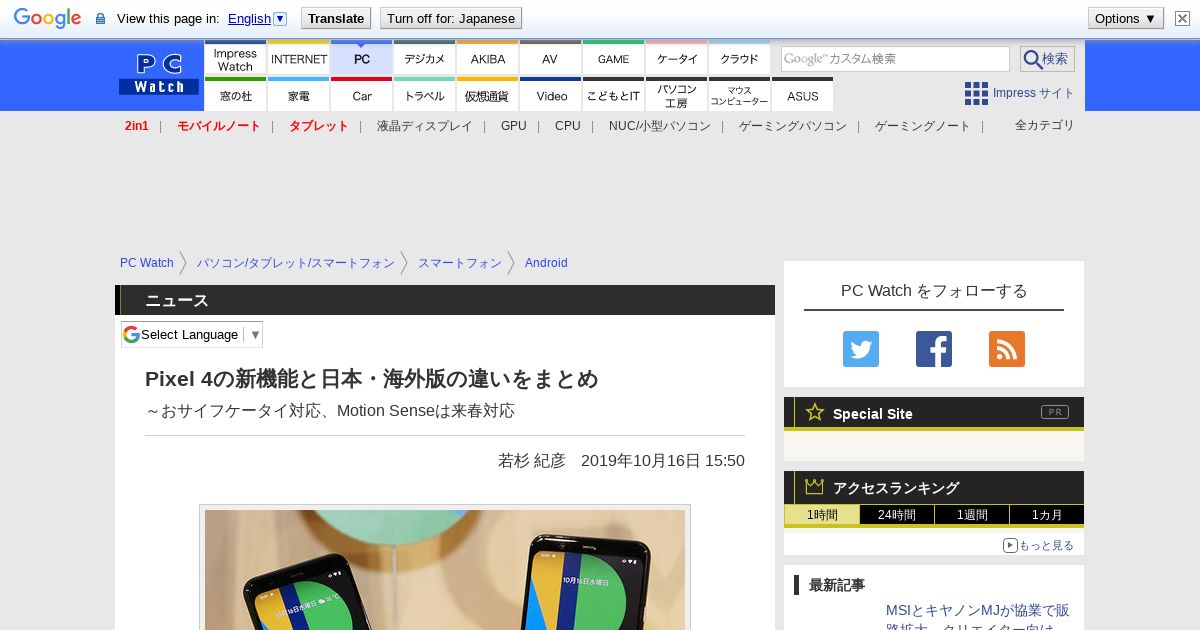This screenshot has height=630, width=1200.
Task: Open the 2in1 category link
Action: pos(137,126)
